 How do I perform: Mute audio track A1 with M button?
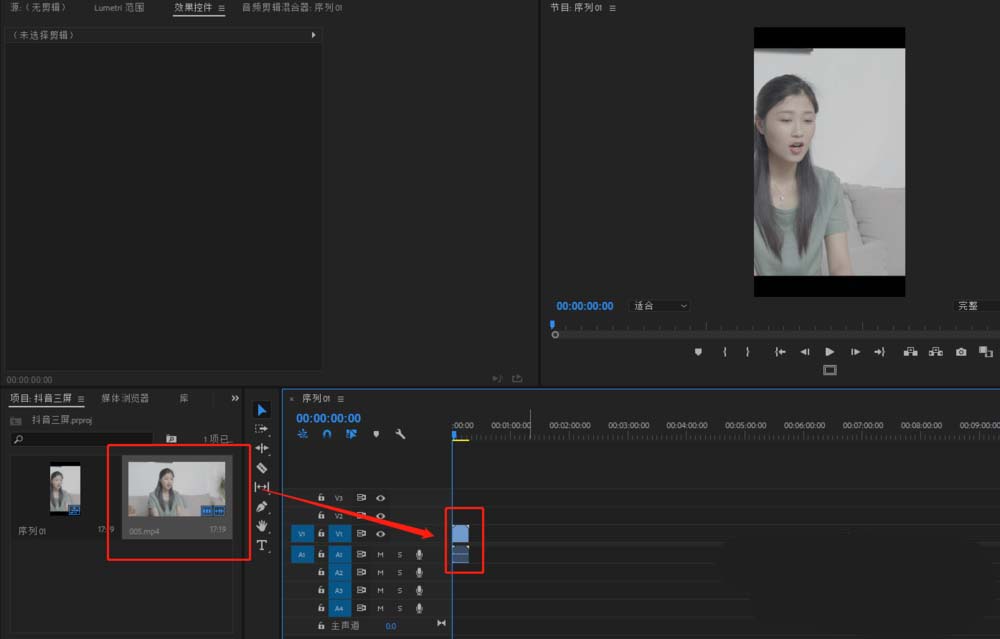point(380,554)
